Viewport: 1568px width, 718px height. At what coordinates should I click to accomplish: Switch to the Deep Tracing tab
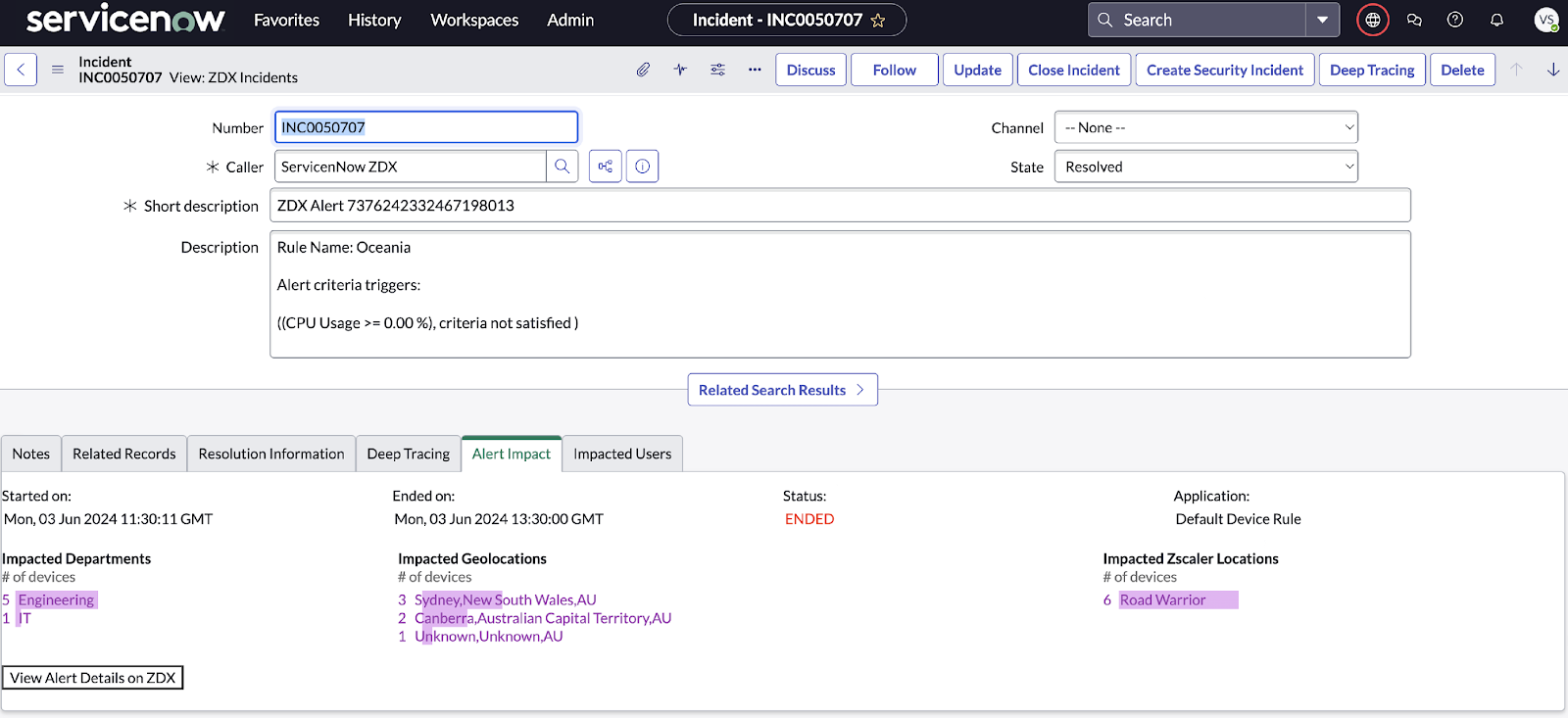(x=409, y=454)
